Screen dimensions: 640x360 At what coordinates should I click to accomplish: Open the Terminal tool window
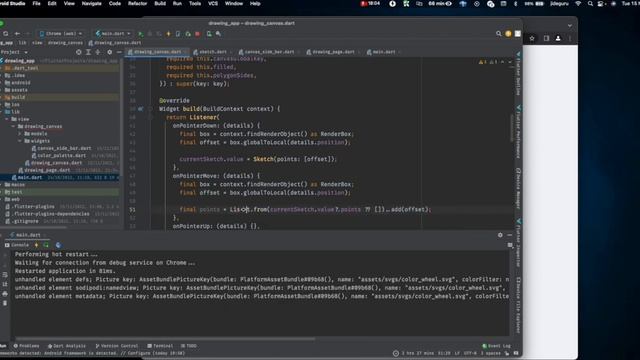[160, 346]
